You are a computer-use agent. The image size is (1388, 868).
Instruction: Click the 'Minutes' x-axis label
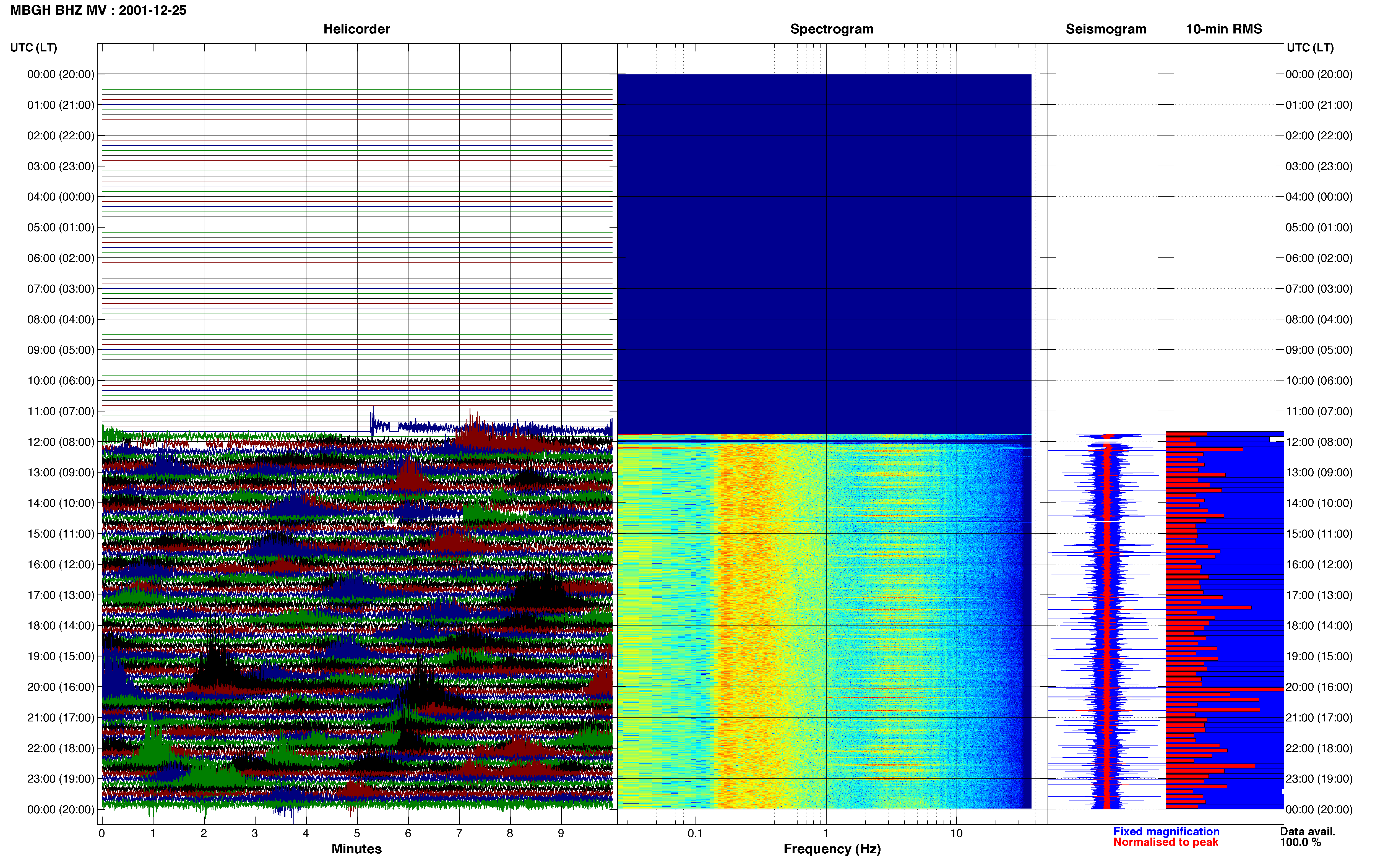356,849
